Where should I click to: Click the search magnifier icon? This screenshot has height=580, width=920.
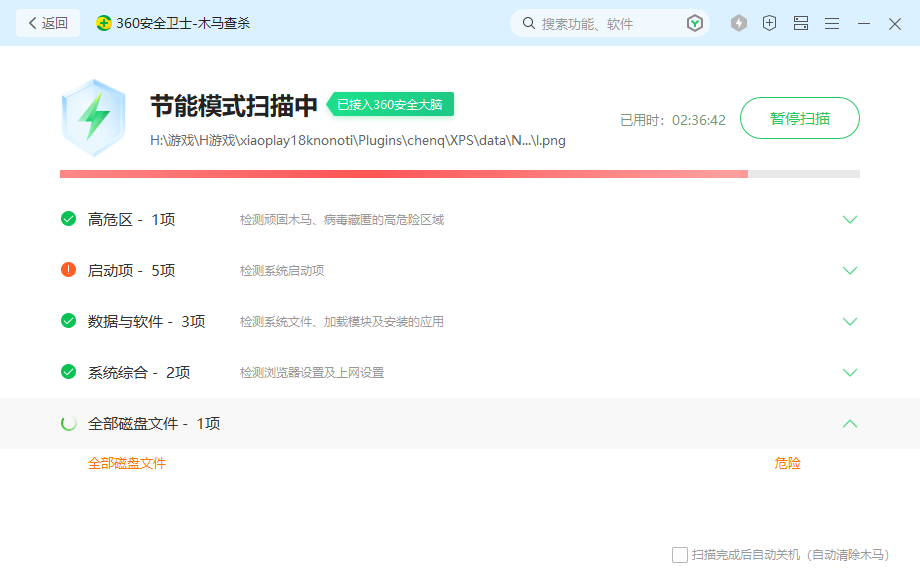pos(529,23)
